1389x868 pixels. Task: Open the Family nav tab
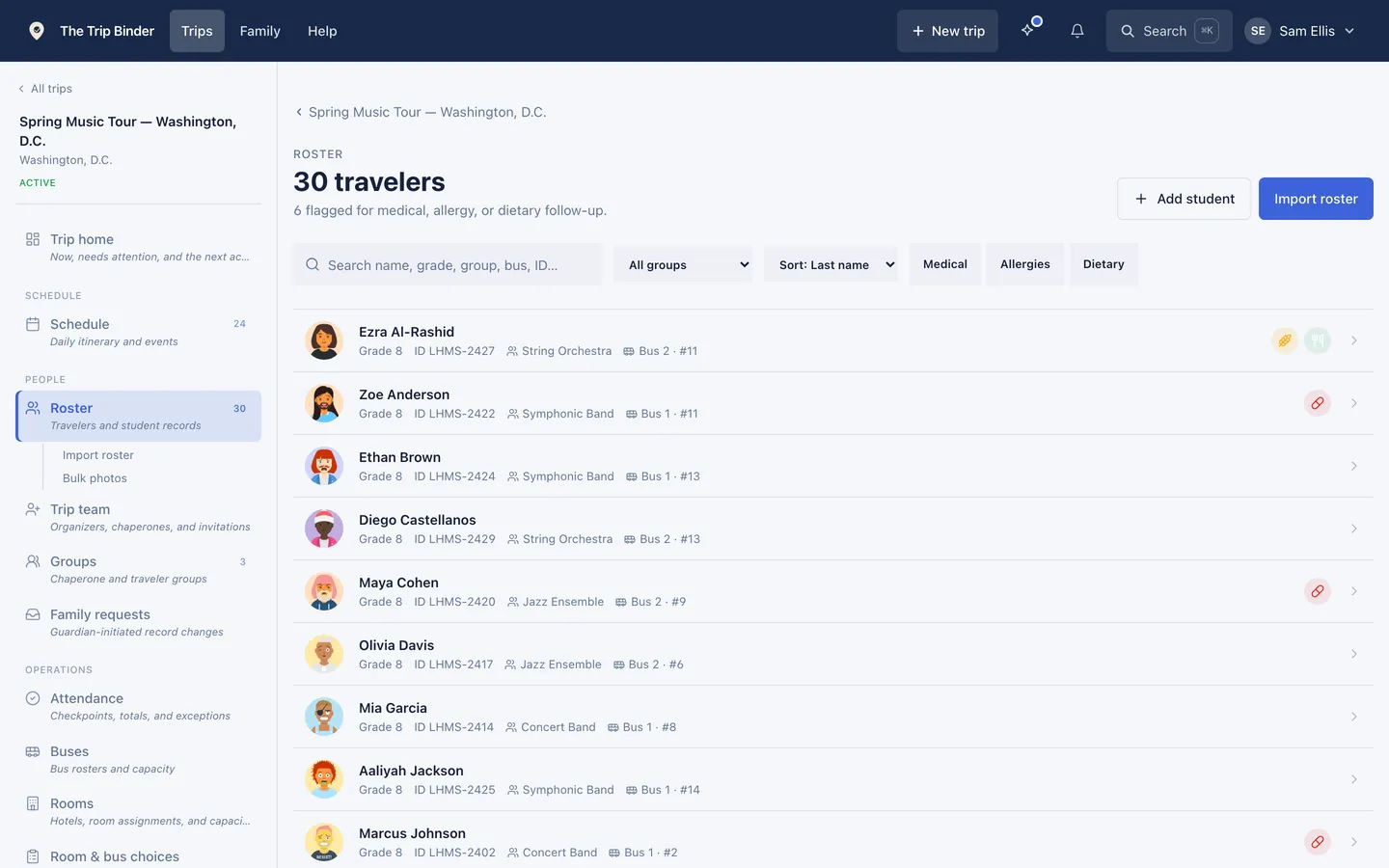(x=259, y=31)
